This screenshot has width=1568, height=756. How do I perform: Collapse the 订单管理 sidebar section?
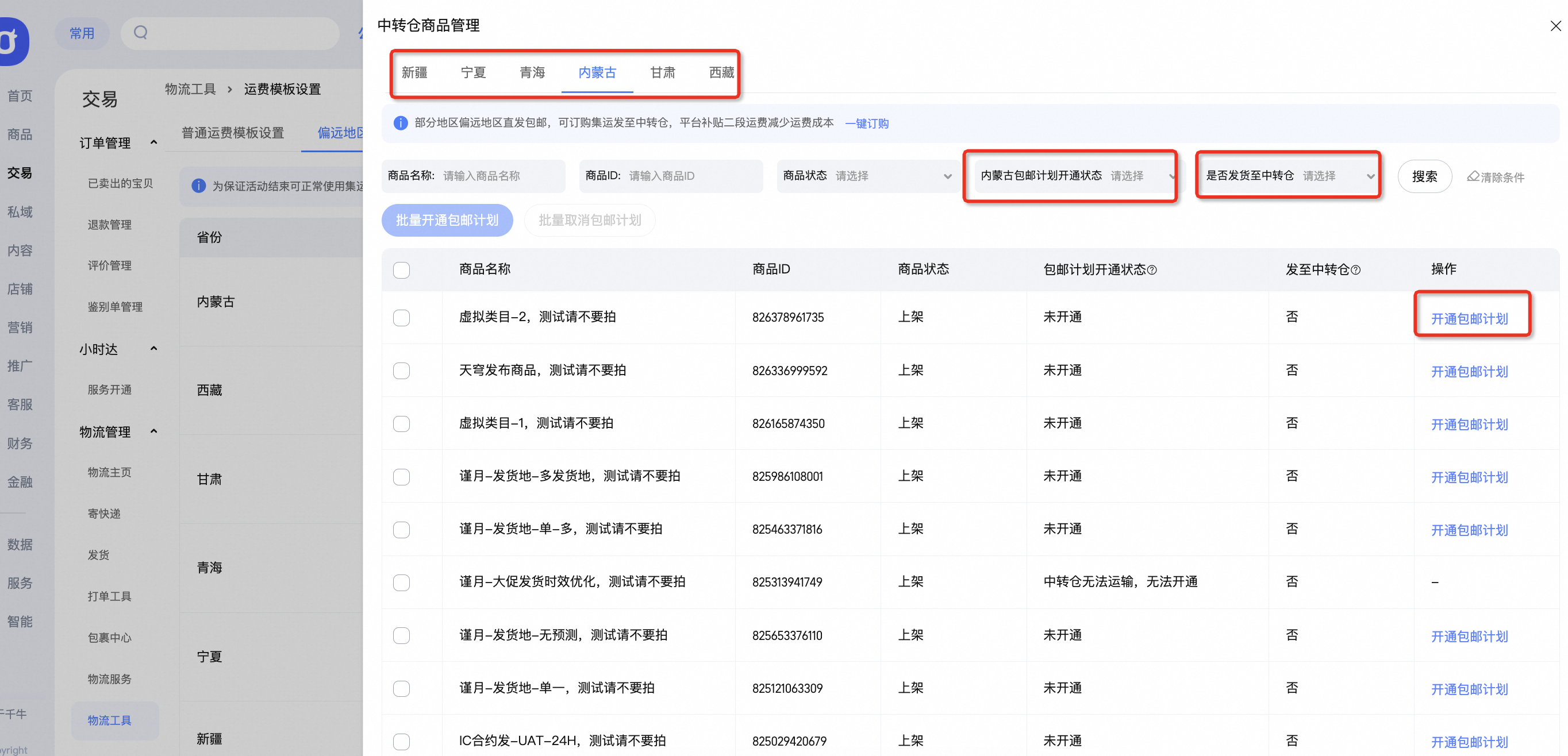(x=153, y=142)
